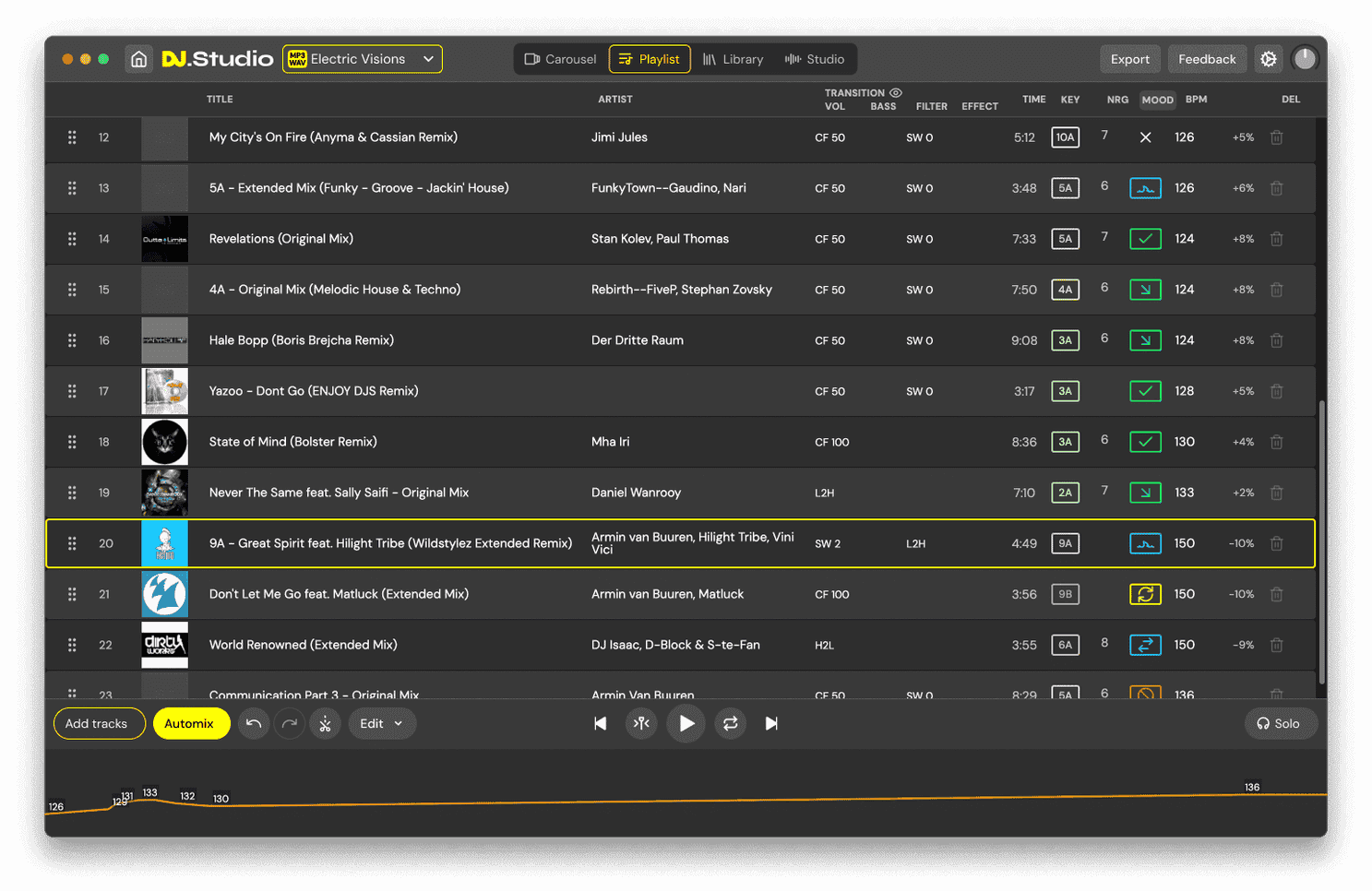Click the Feedback button

(x=1207, y=59)
